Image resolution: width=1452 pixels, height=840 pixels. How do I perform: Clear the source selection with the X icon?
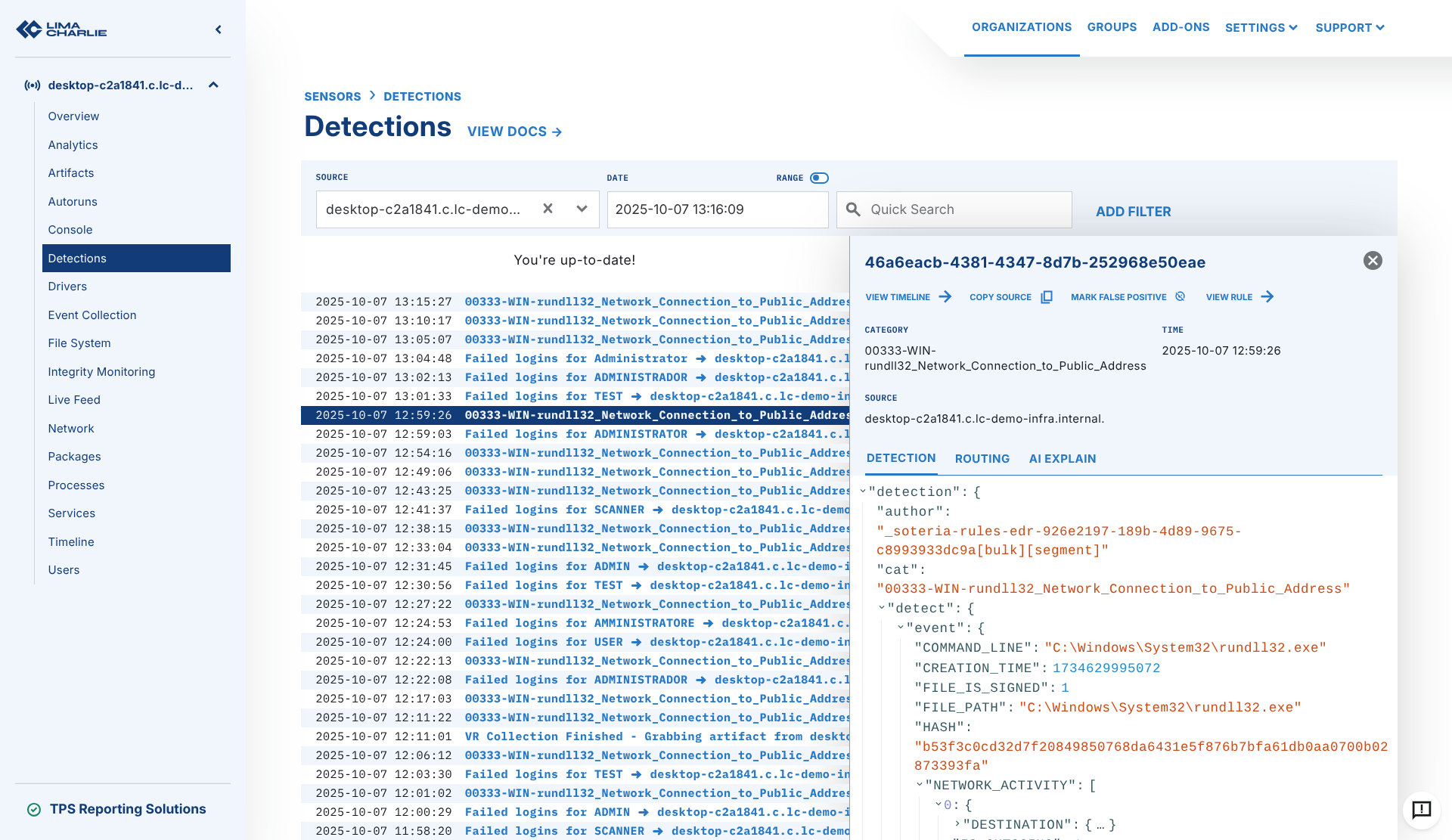pos(548,209)
